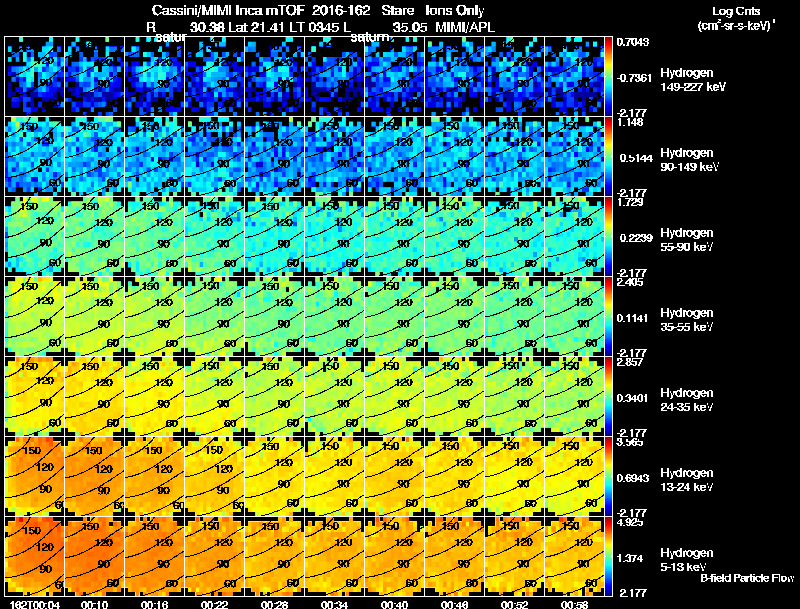Click the 'B-field Particle Flow' label

tap(747, 578)
